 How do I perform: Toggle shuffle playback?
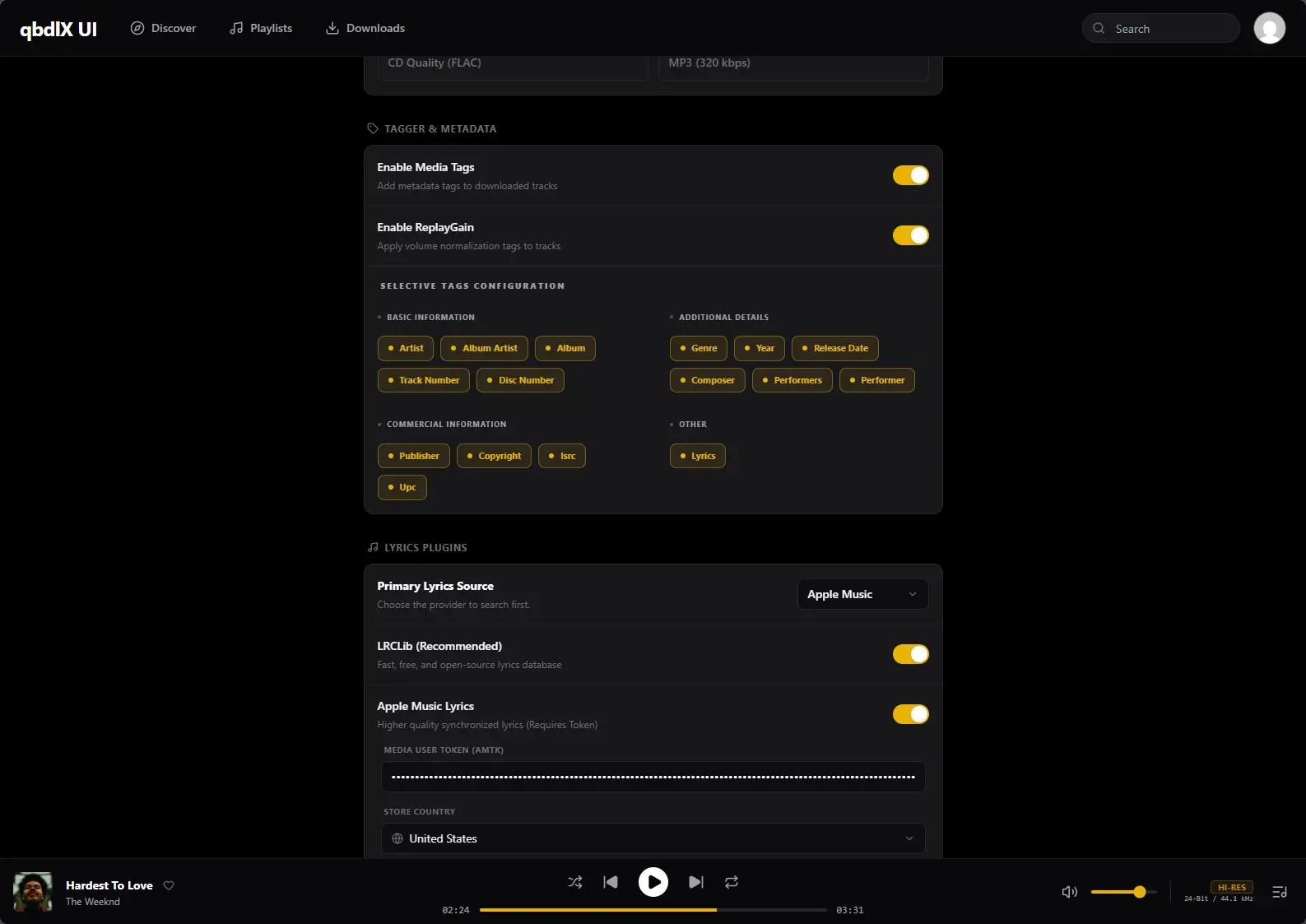tap(575, 882)
